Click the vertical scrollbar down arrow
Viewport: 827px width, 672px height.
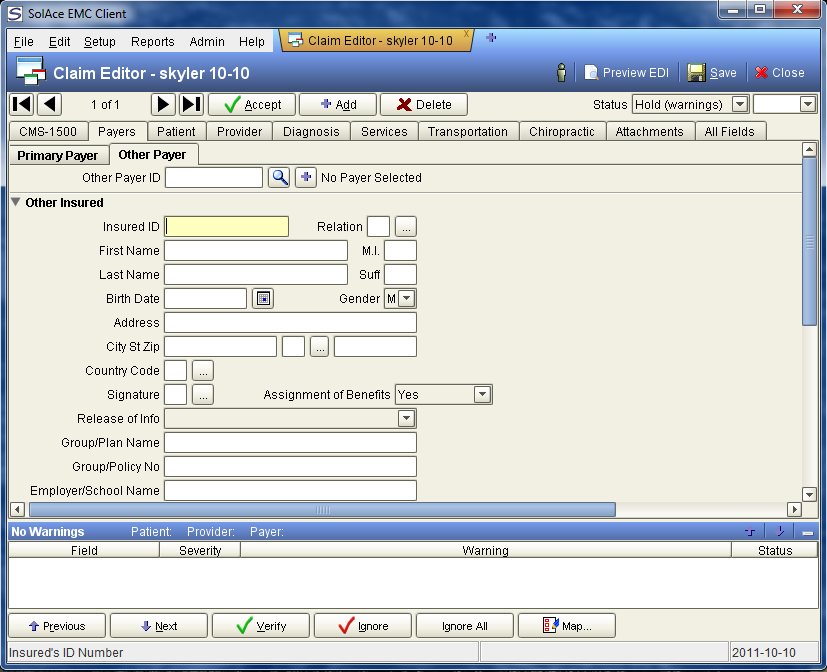coord(809,495)
